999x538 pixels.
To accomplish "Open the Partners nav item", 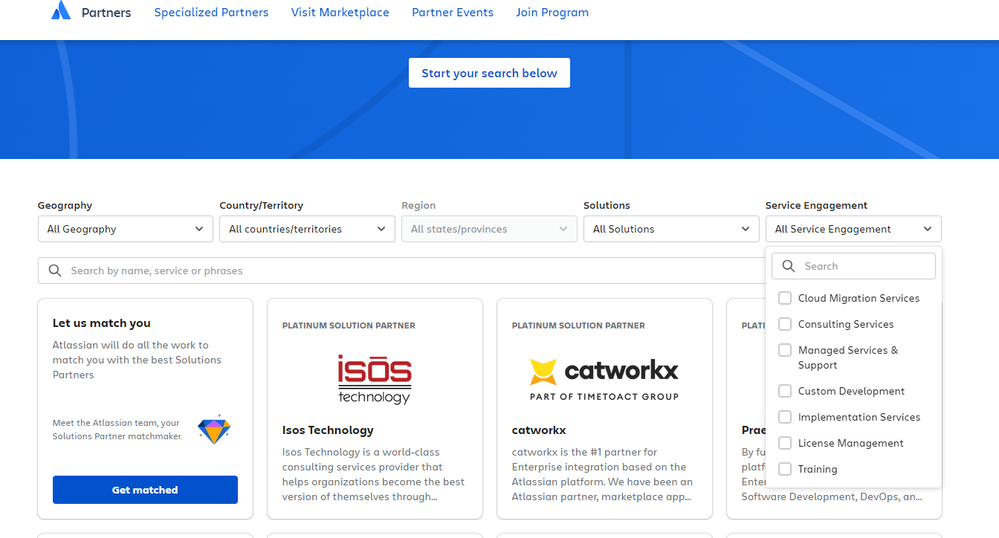I will pyautogui.click(x=106, y=13).
